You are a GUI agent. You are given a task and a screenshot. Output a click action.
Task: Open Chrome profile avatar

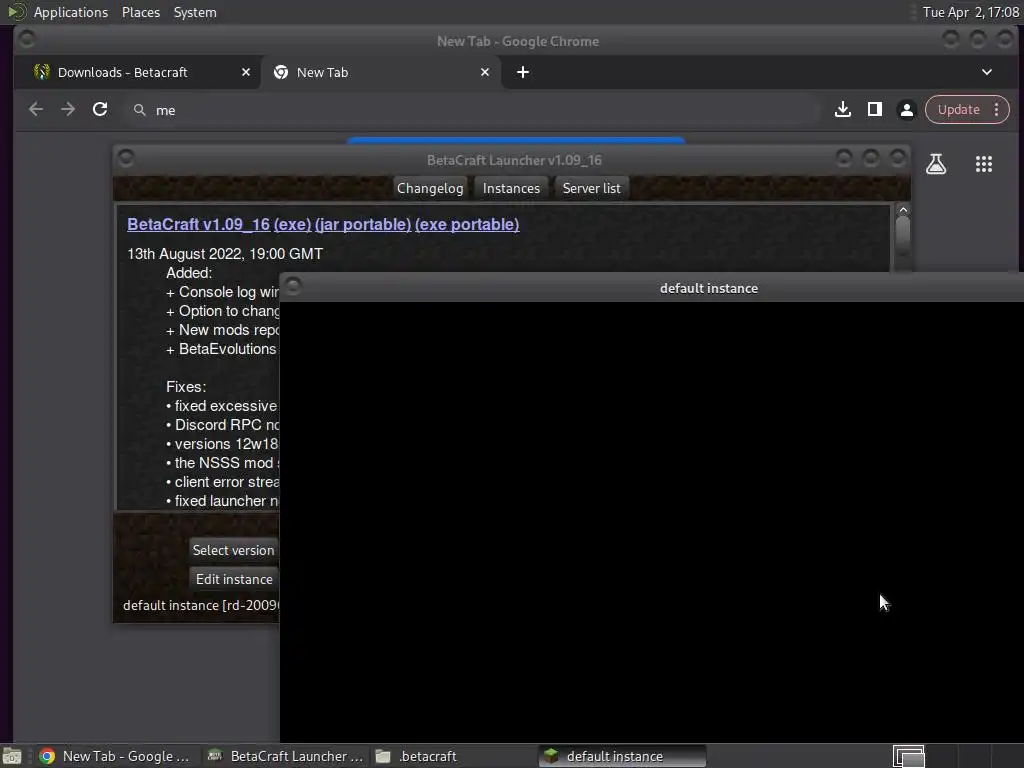906,110
